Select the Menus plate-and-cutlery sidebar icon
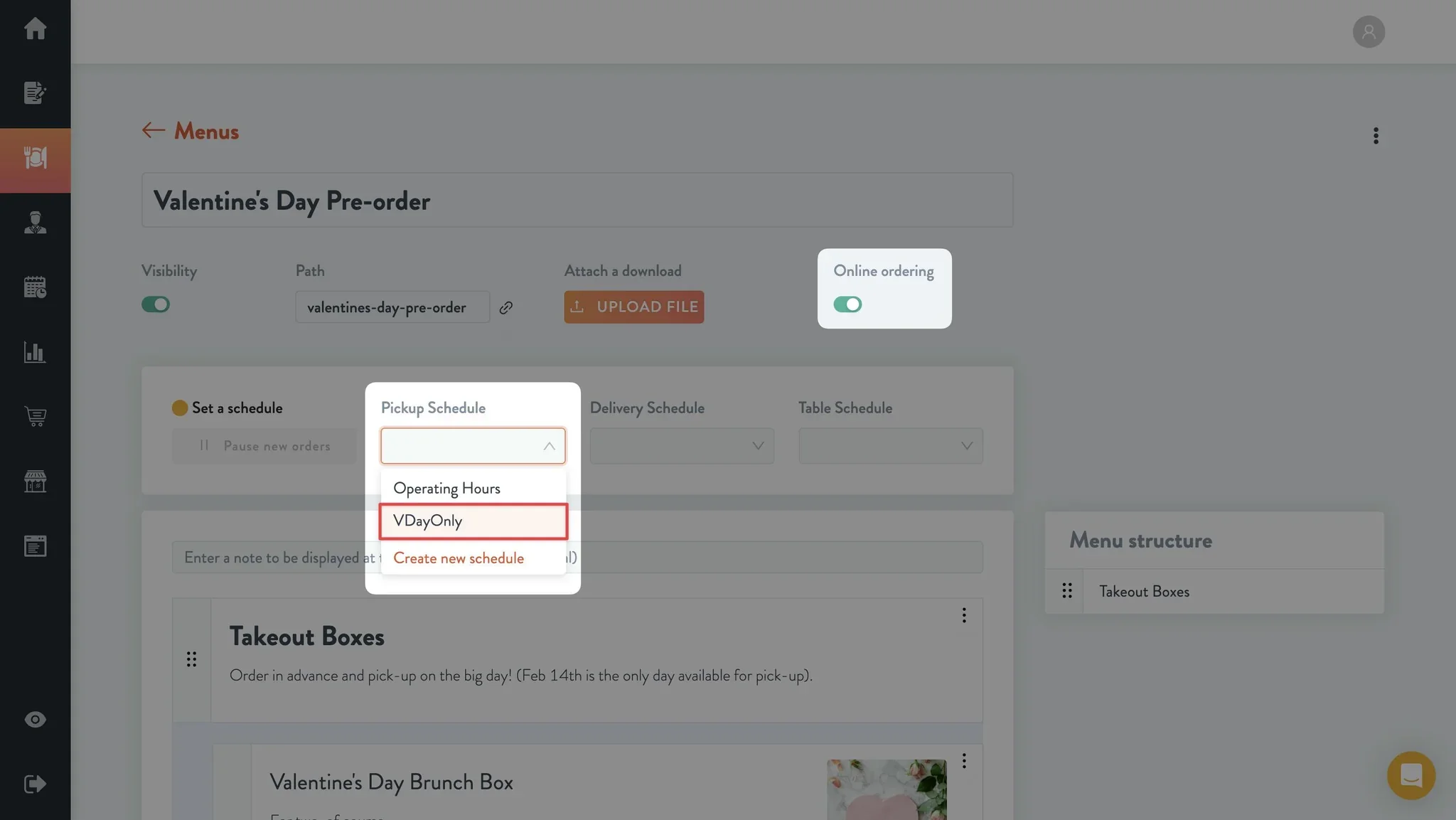 35,158
